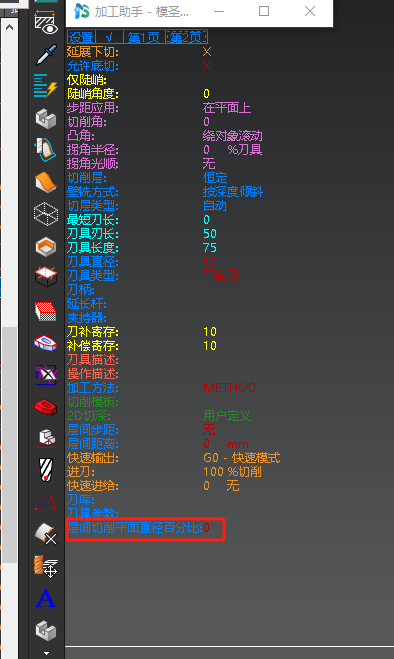Click the blue list with lightning bolt icon

[45, 86]
